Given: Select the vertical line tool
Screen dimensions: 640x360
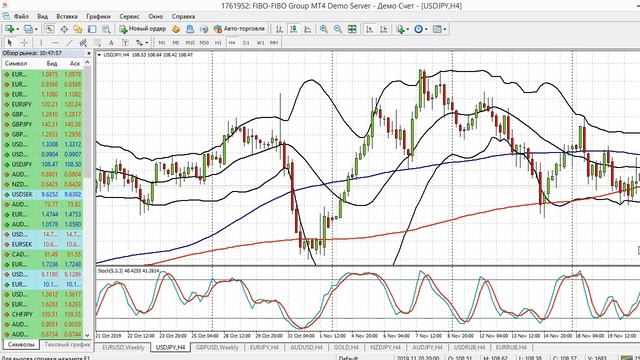Looking at the screenshot, I should click(40, 42).
